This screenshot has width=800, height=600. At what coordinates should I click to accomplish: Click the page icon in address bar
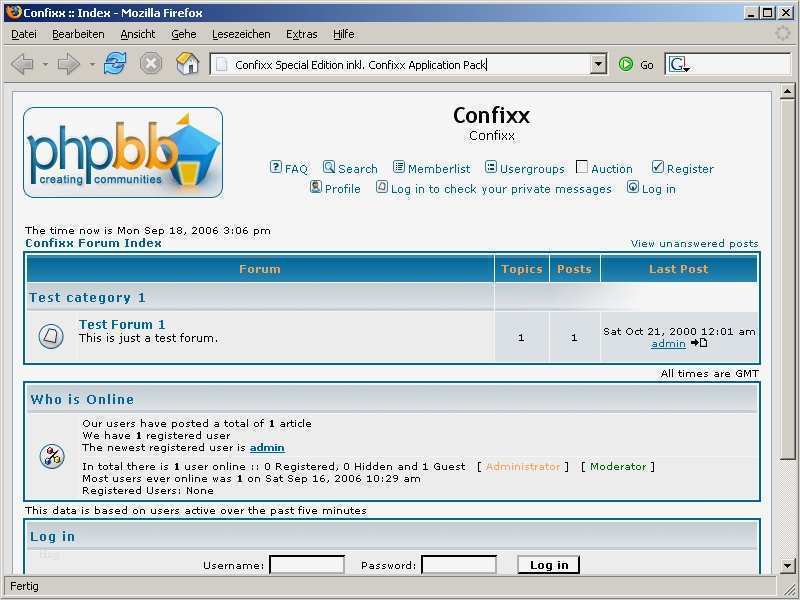[221, 65]
